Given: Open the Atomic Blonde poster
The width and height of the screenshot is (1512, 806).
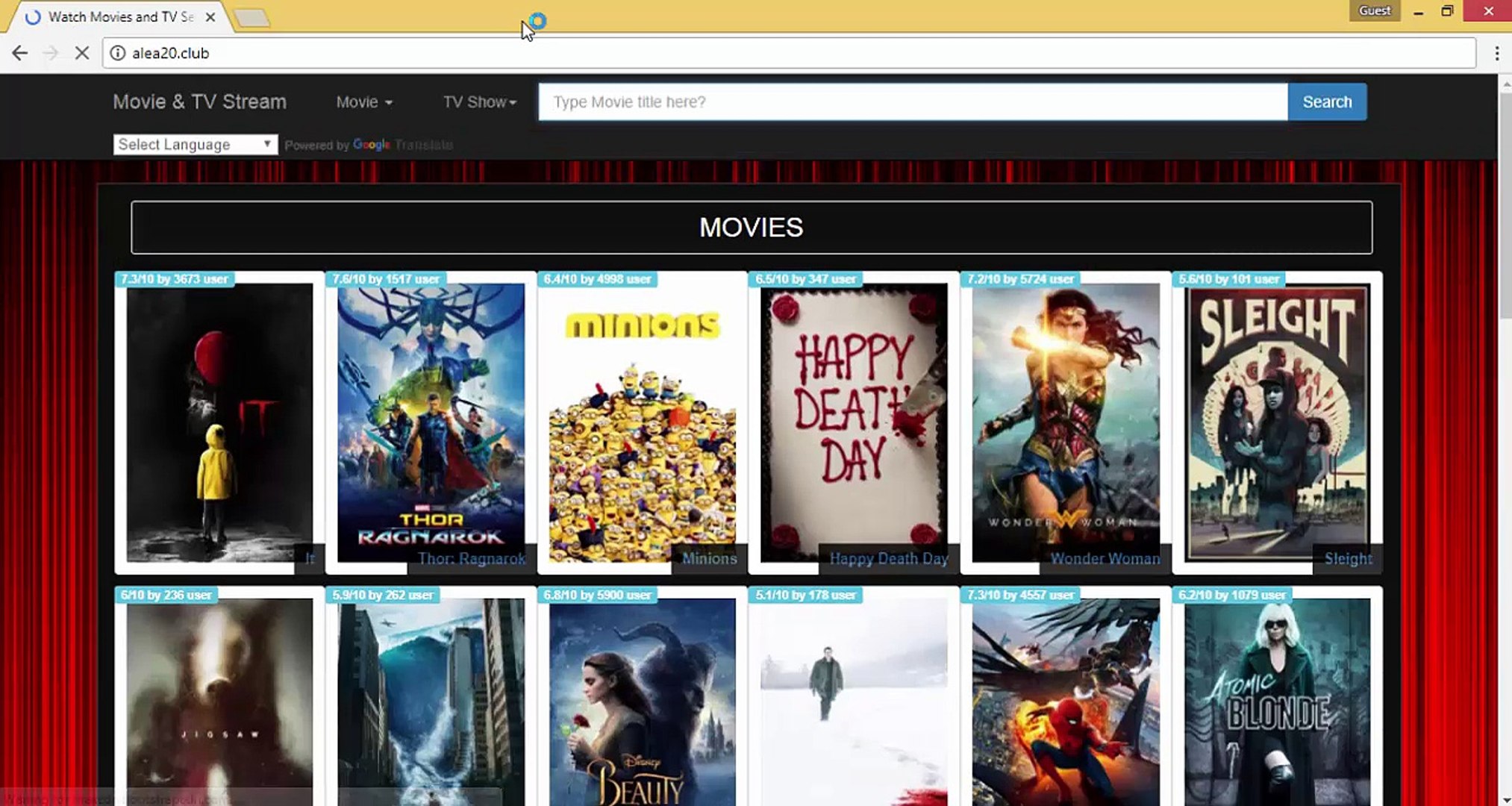Looking at the screenshot, I should (1277, 702).
